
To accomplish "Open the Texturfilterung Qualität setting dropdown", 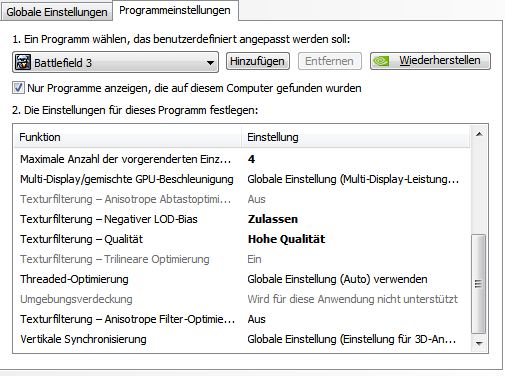I will 355,239.
